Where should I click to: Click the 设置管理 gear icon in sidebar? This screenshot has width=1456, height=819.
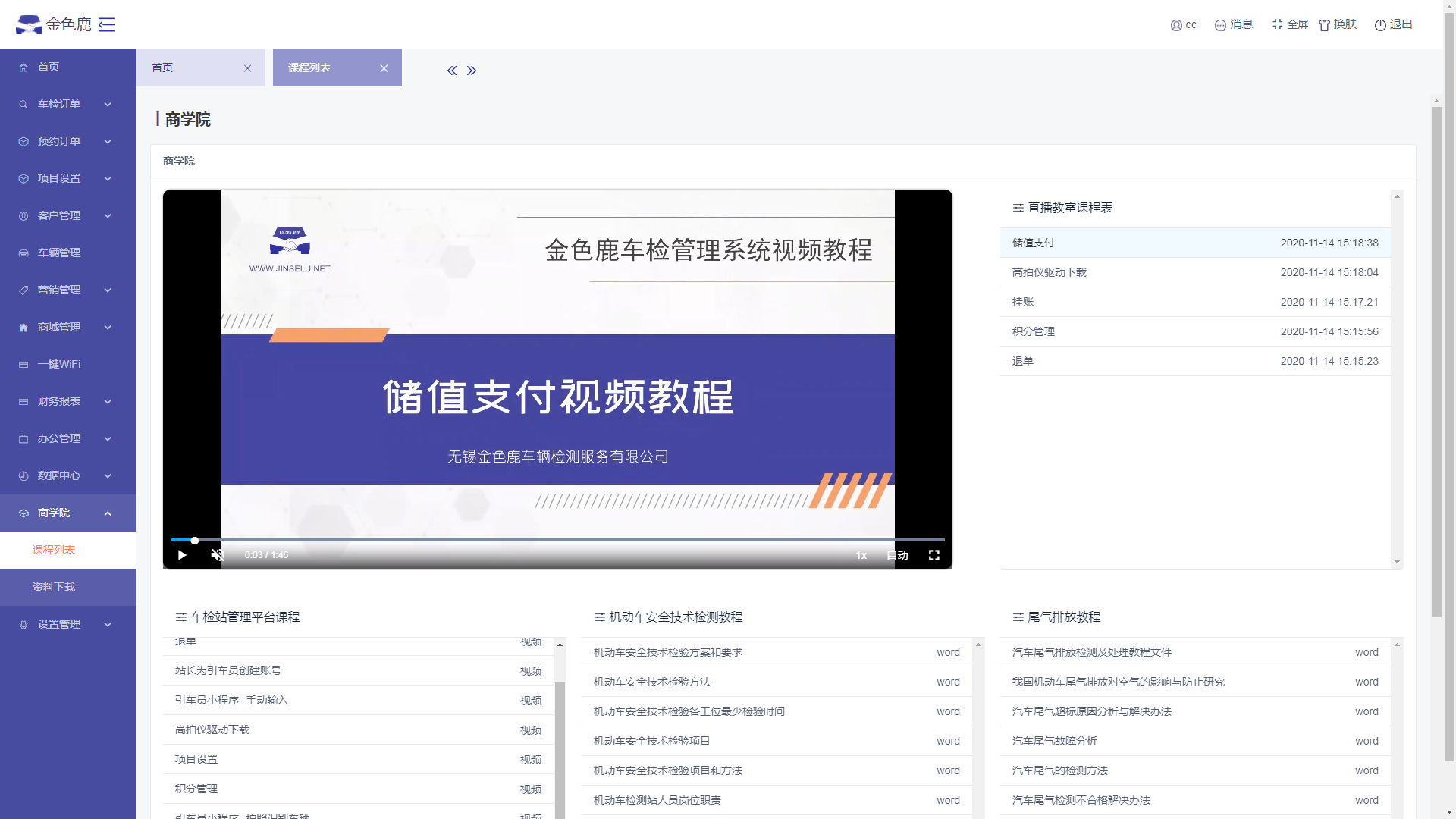pyautogui.click(x=24, y=625)
